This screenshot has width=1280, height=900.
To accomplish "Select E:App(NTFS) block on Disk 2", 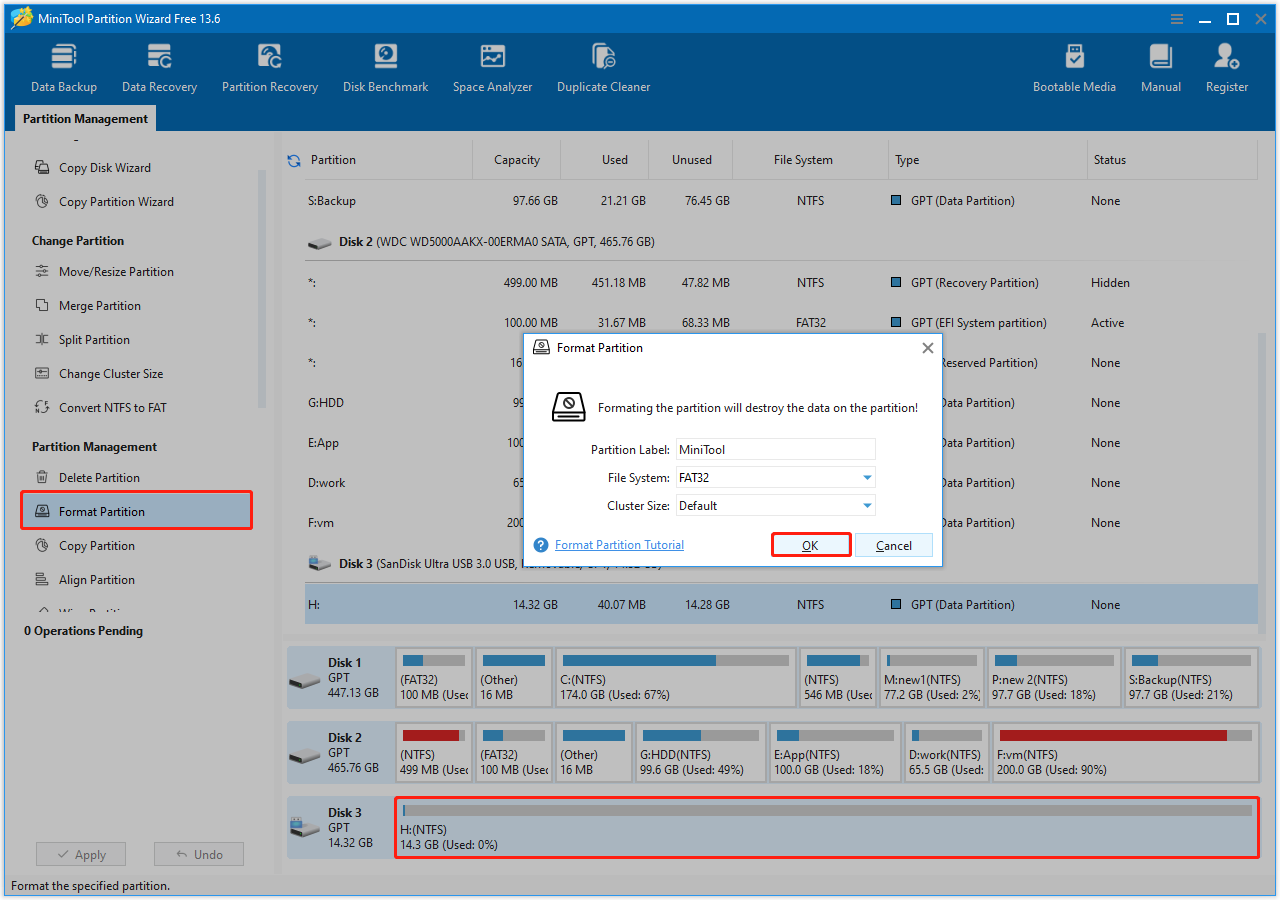I will click(834, 753).
